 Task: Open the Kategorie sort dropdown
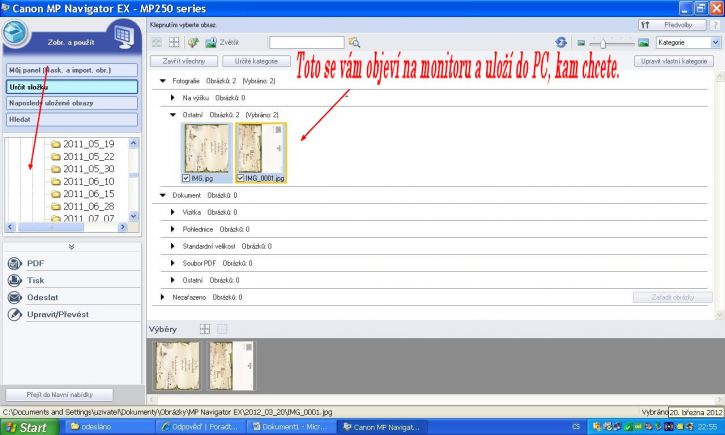point(716,43)
